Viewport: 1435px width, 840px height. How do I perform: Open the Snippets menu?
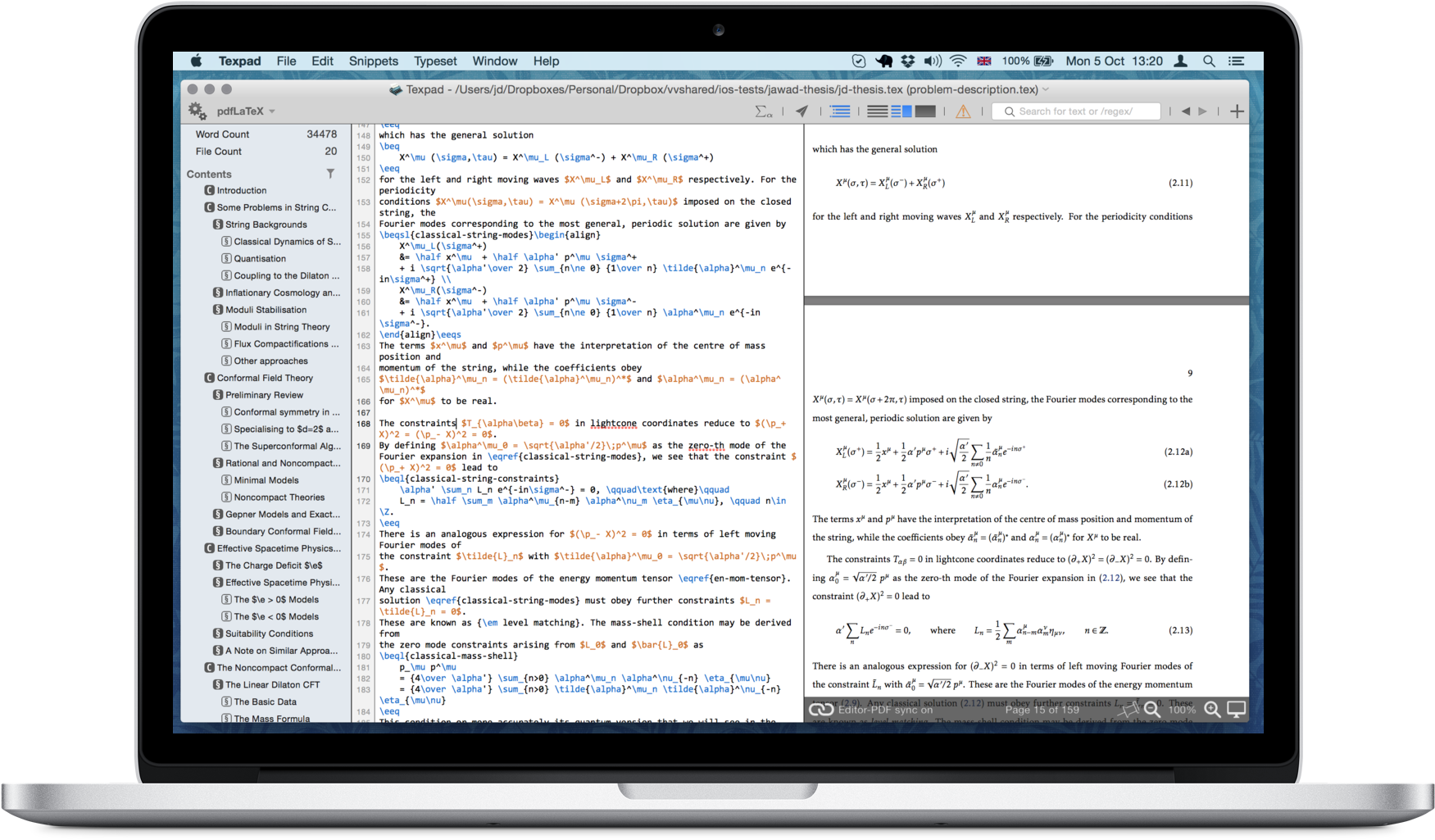[373, 61]
